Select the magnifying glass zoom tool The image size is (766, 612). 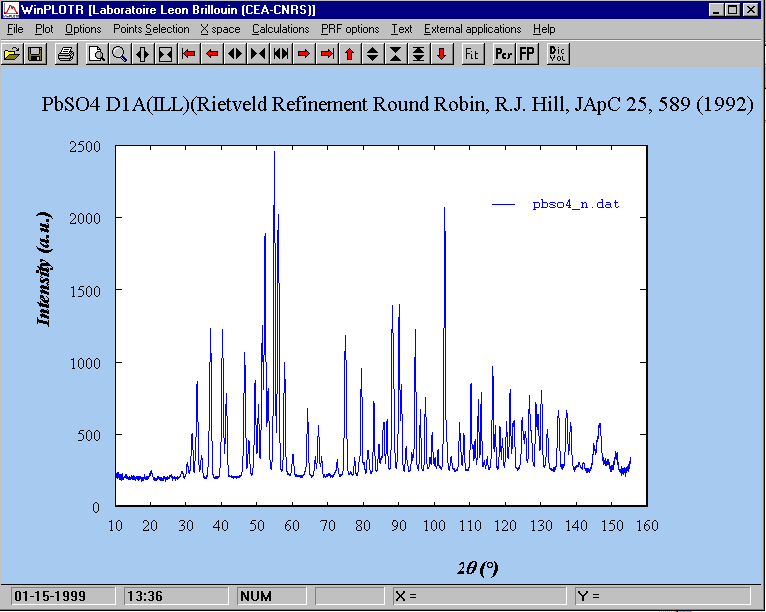click(119, 53)
